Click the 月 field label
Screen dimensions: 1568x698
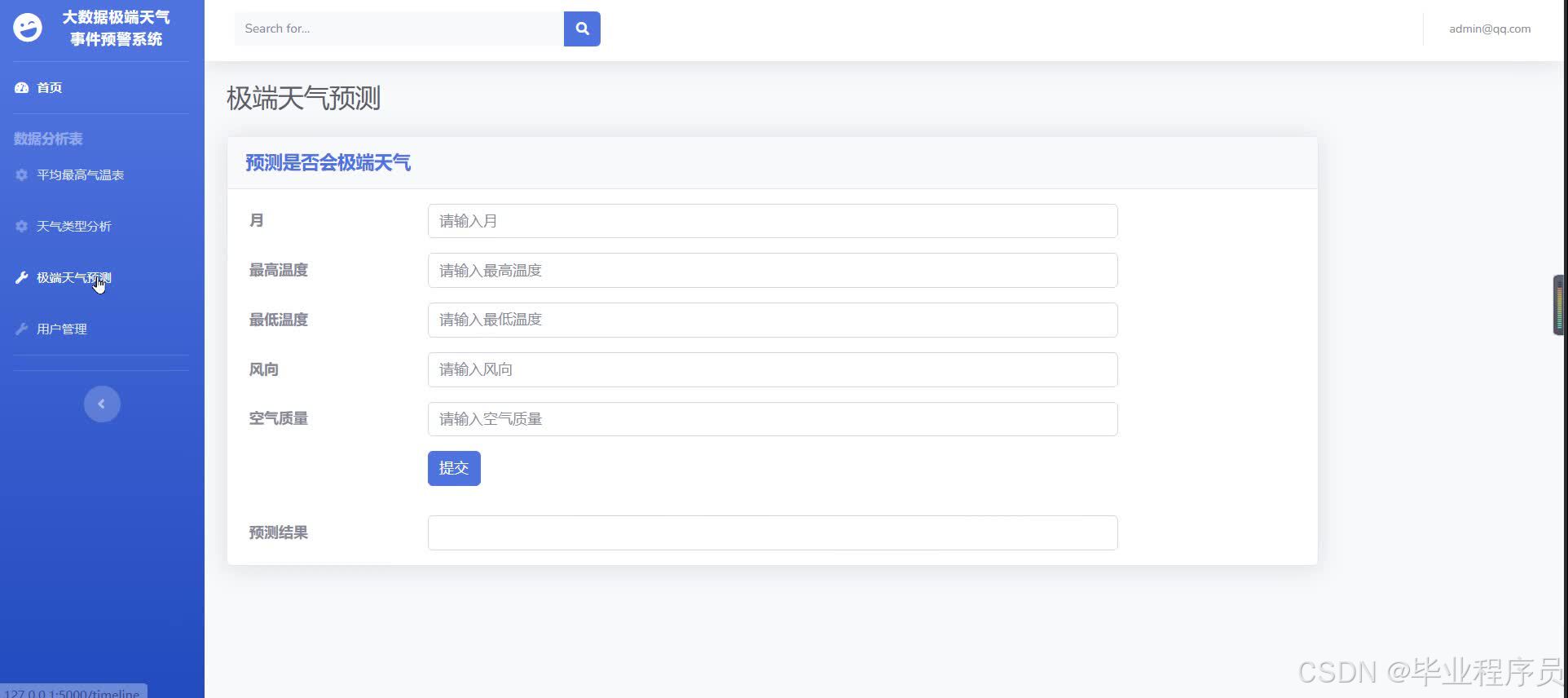(257, 220)
